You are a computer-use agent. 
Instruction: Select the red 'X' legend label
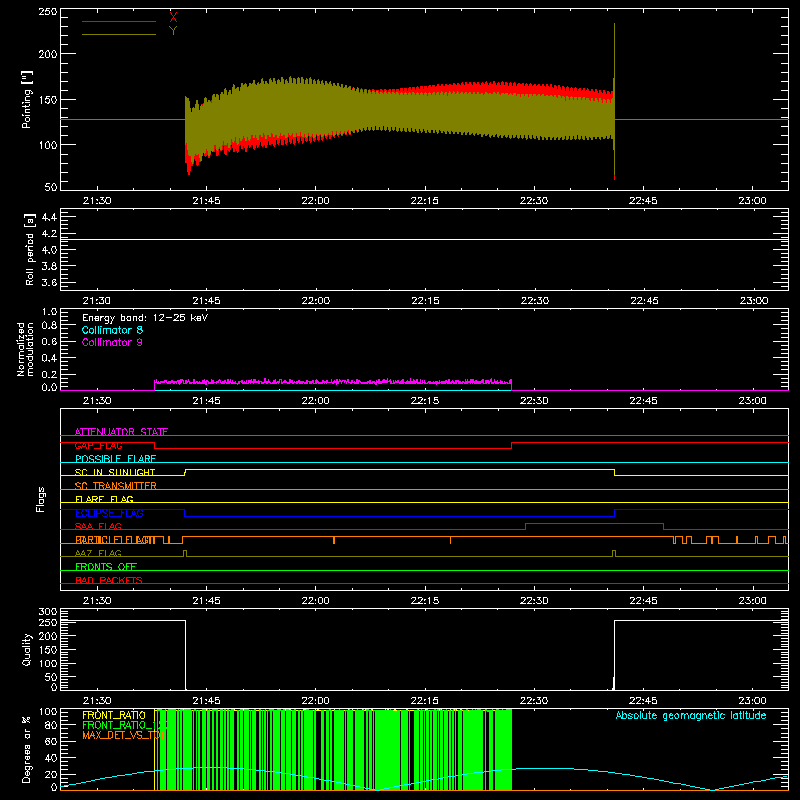pyautogui.click(x=173, y=18)
